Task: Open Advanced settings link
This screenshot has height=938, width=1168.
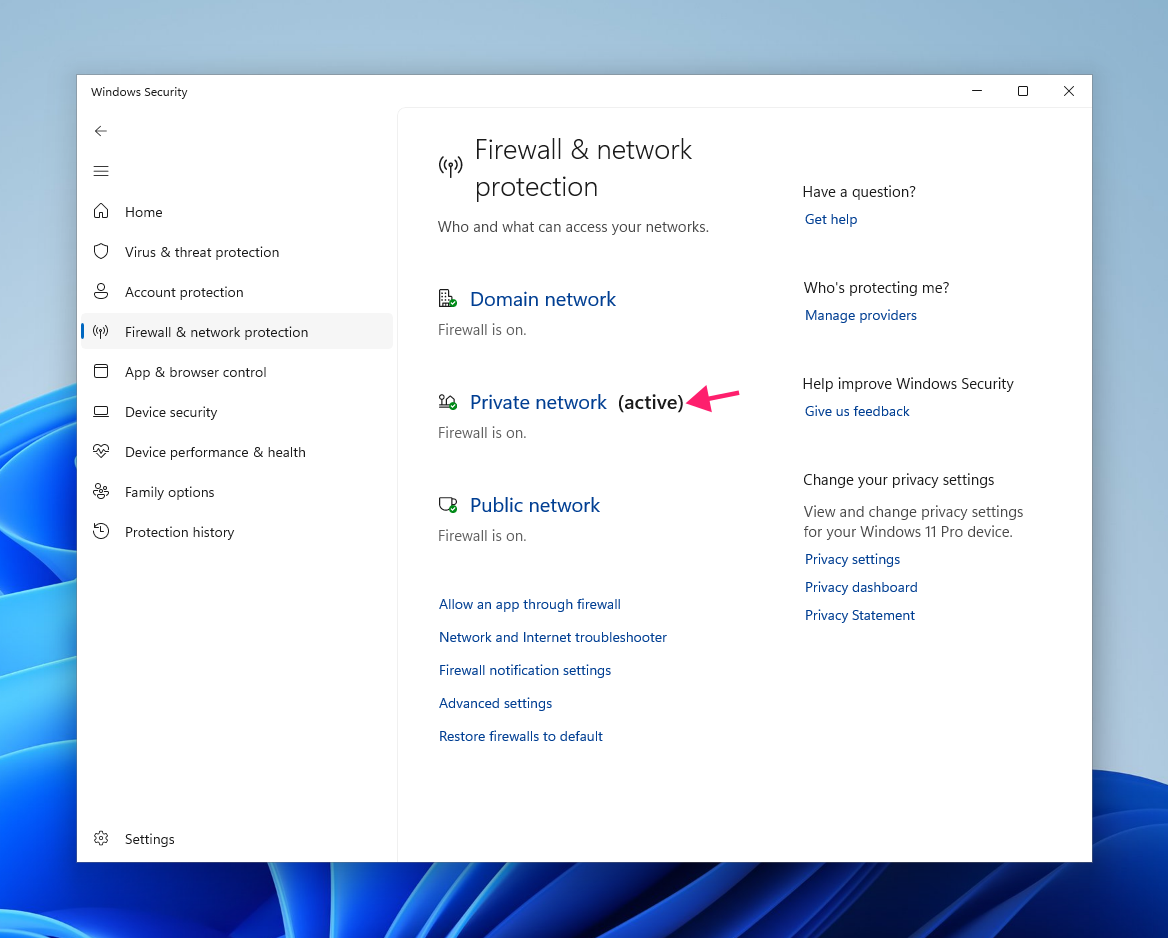Action: pyautogui.click(x=495, y=703)
